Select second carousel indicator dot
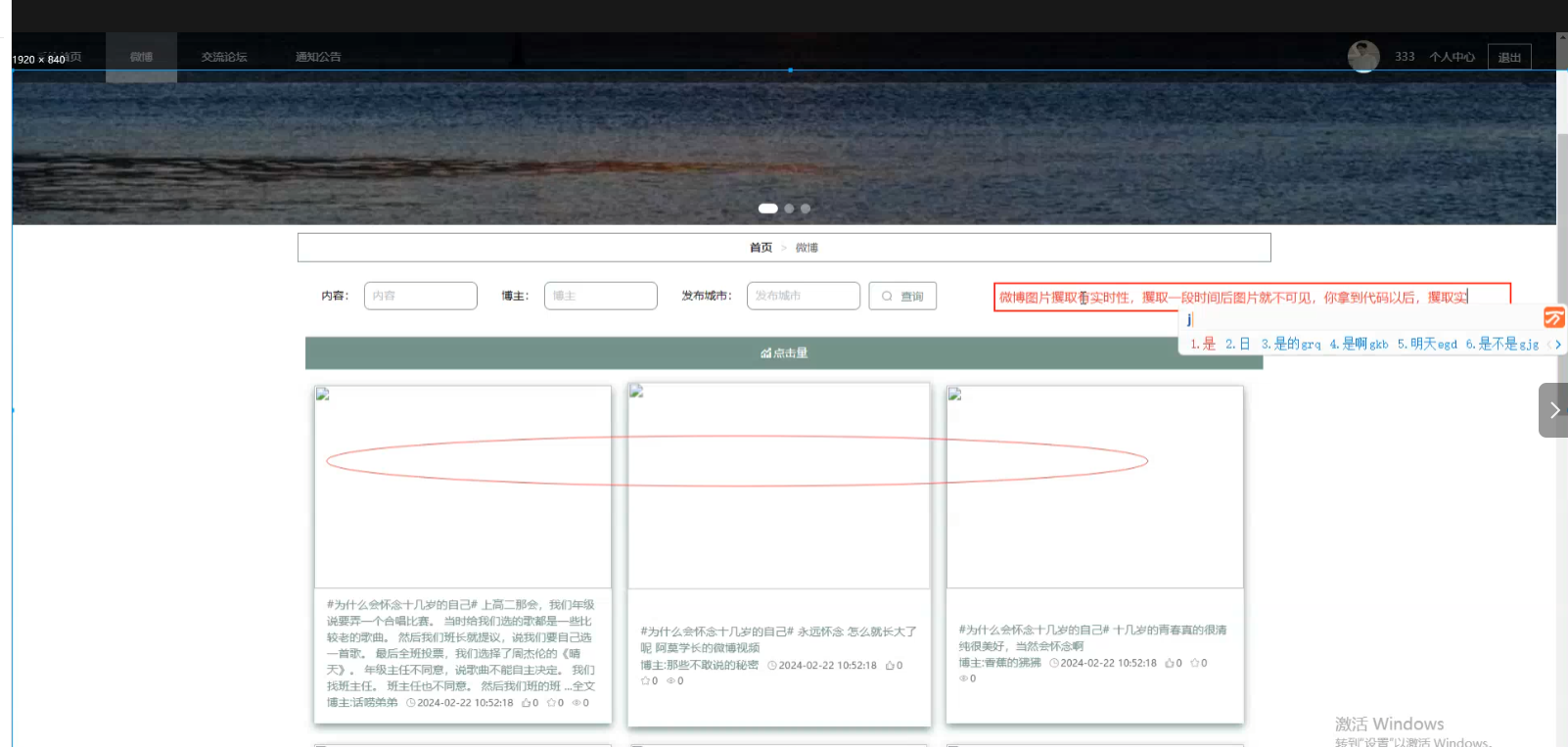The height and width of the screenshot is (747, 1568). [789, 208]
